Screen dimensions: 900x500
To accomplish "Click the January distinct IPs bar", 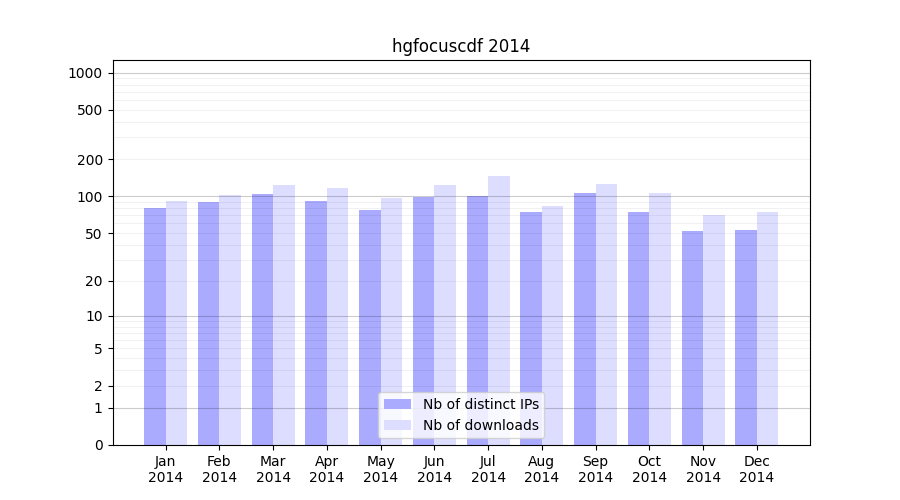I will (x=155, y=326).
